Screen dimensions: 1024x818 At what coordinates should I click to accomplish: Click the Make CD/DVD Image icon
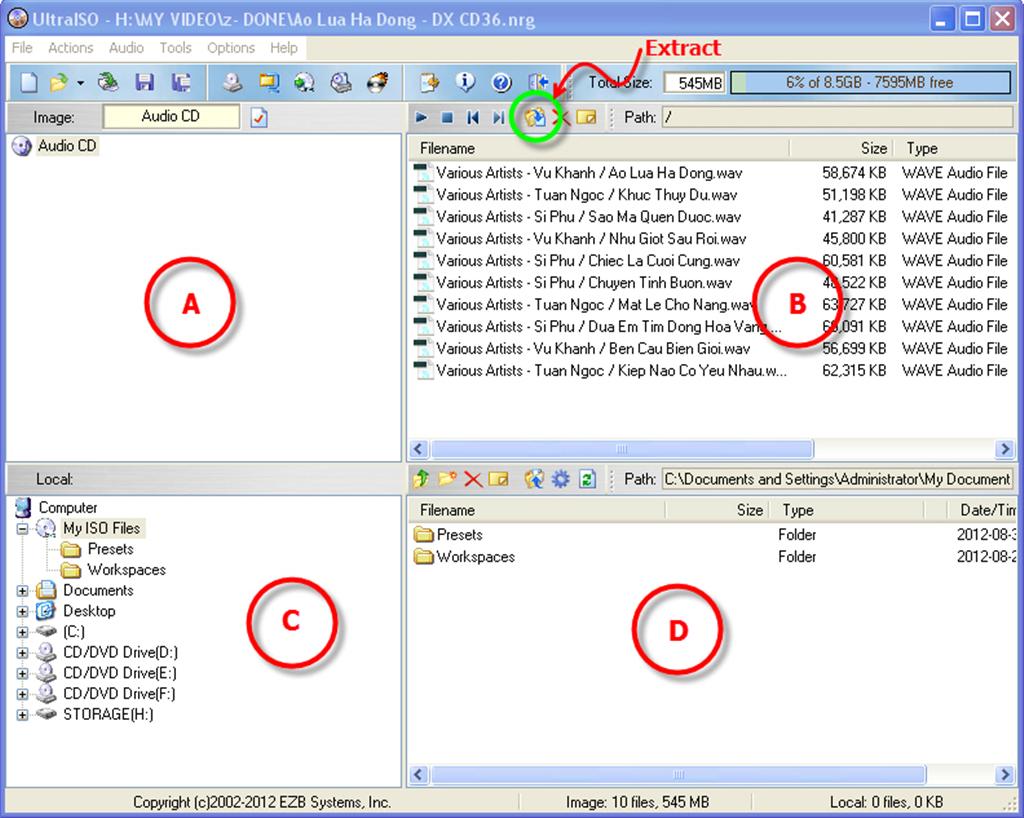point(232,82)
